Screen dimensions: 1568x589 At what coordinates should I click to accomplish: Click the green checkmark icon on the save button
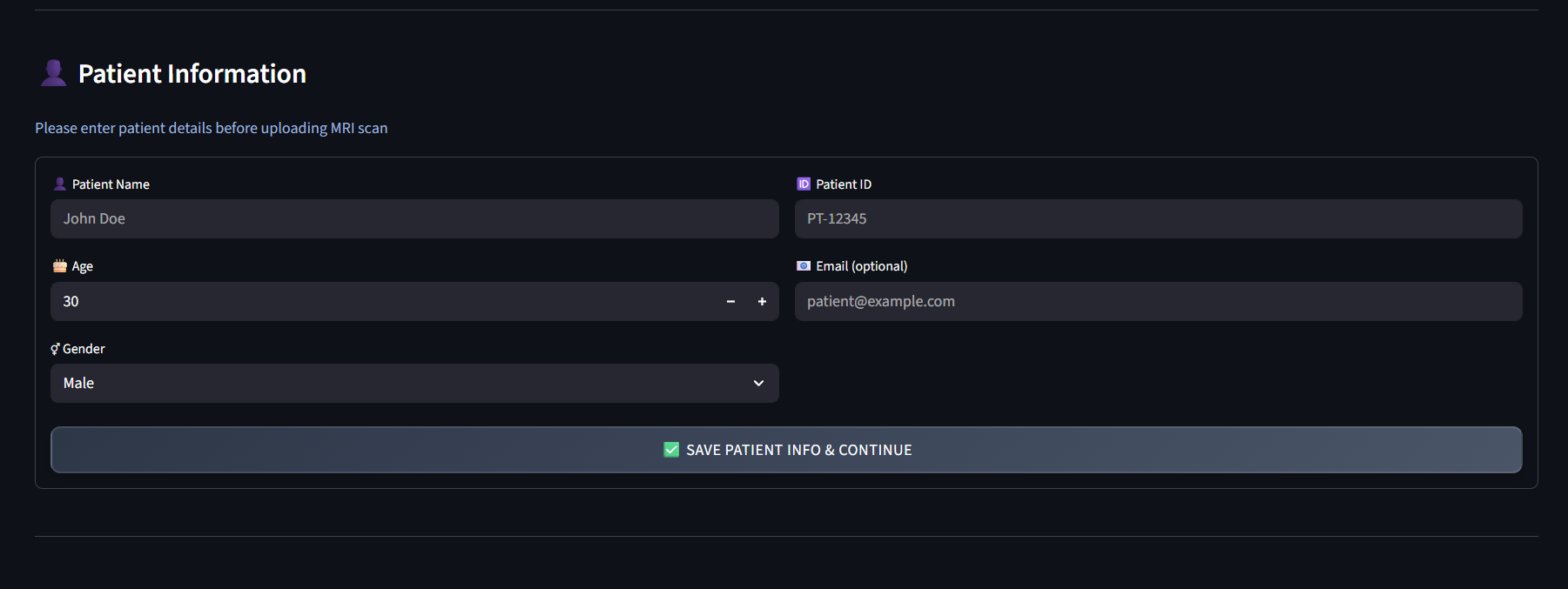pos(671,450)
